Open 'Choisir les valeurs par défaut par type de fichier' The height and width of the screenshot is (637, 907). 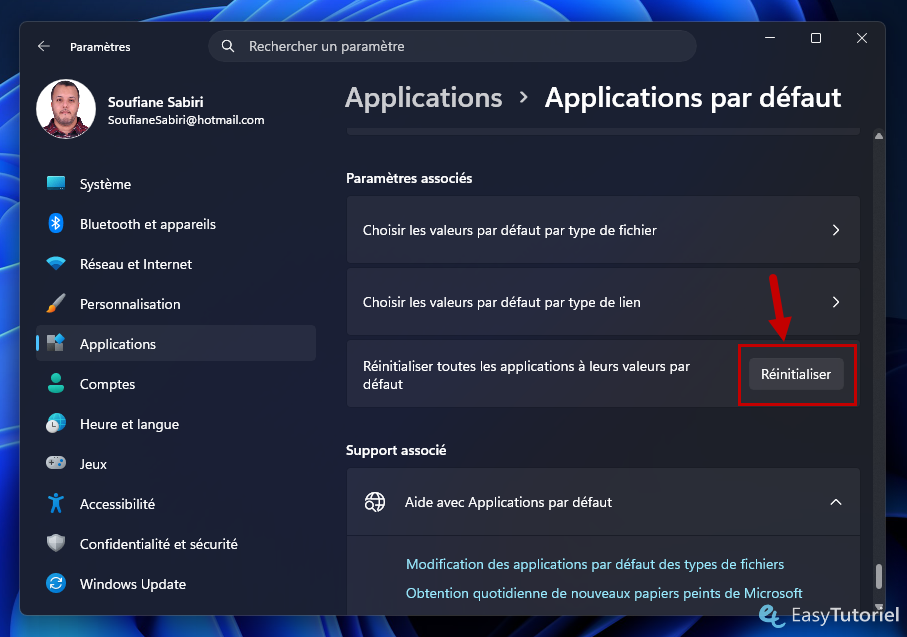[603, 230]
